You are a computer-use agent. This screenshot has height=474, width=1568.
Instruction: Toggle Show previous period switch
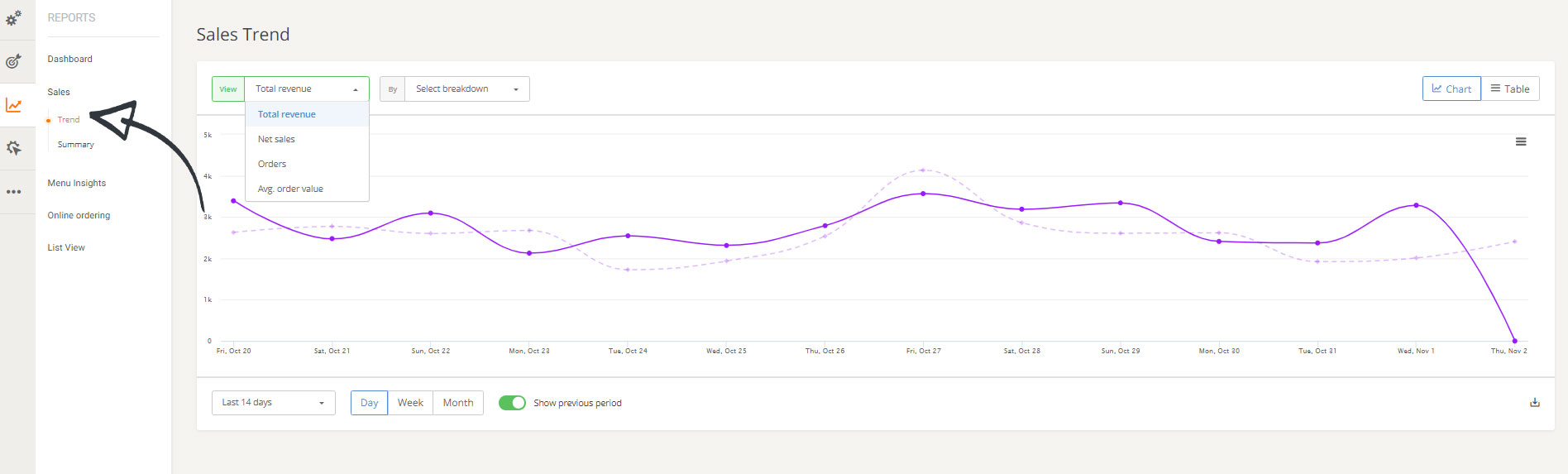pos(512,403)
